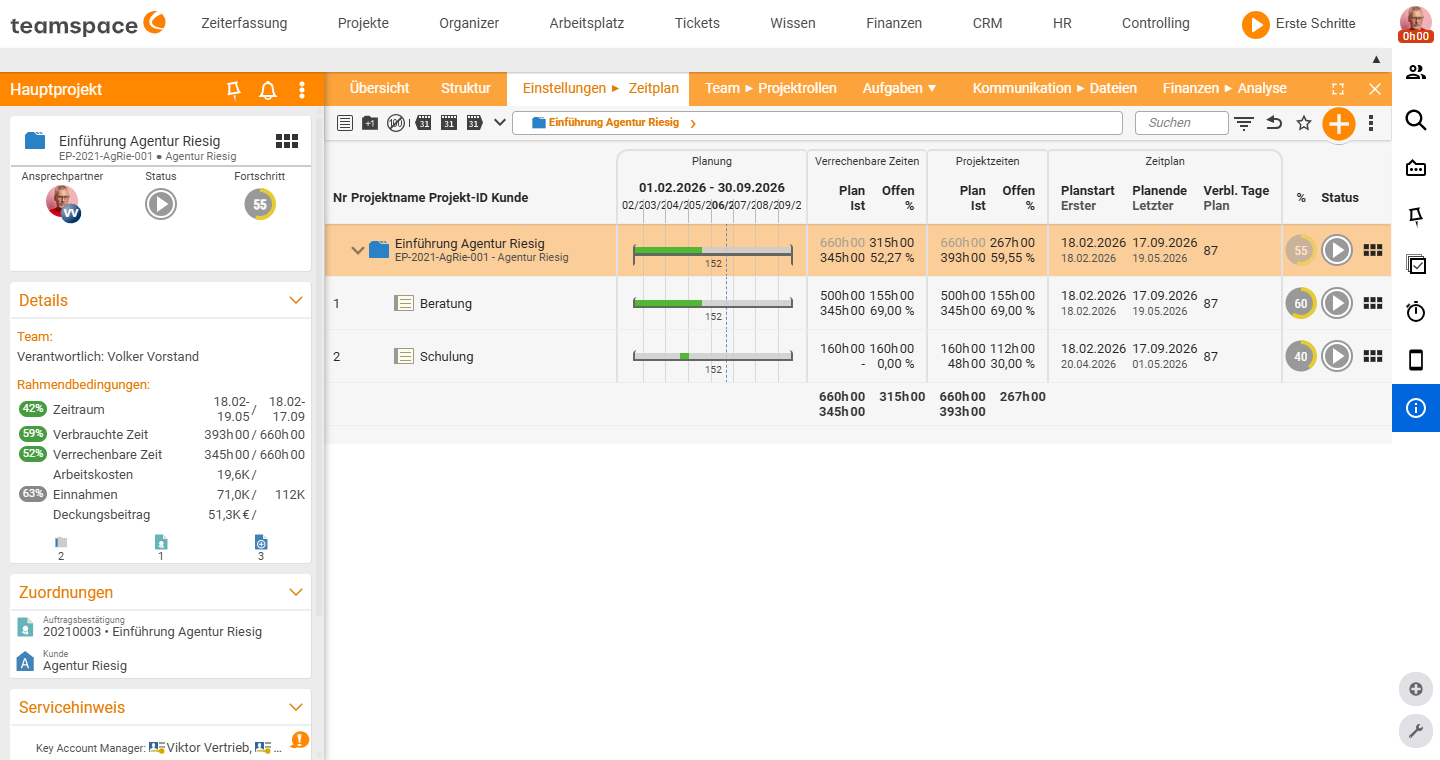
Task: Click the fullscreen expand icon in tab bar
Action: [x=1338, y=89]
